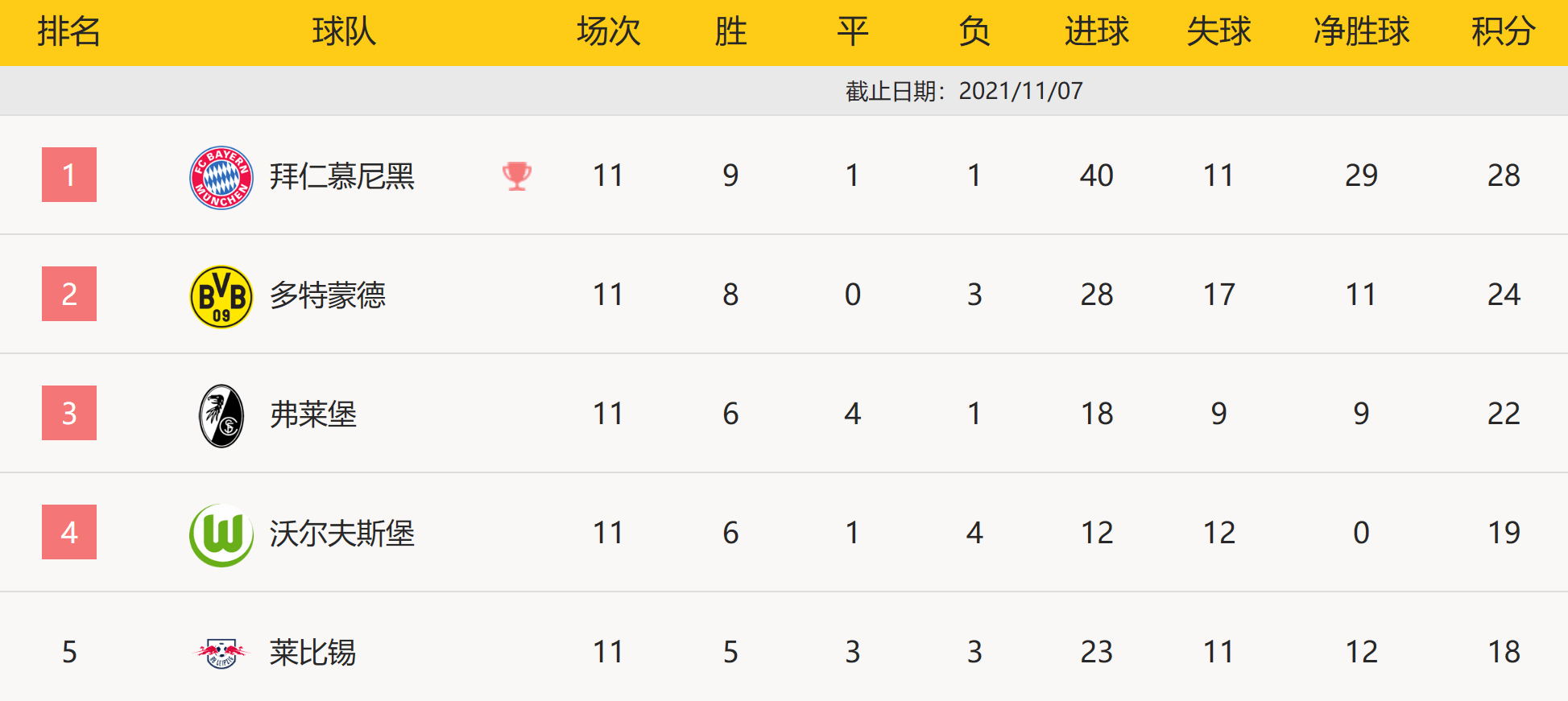Click the 进球 column header

pos(1096,32)
